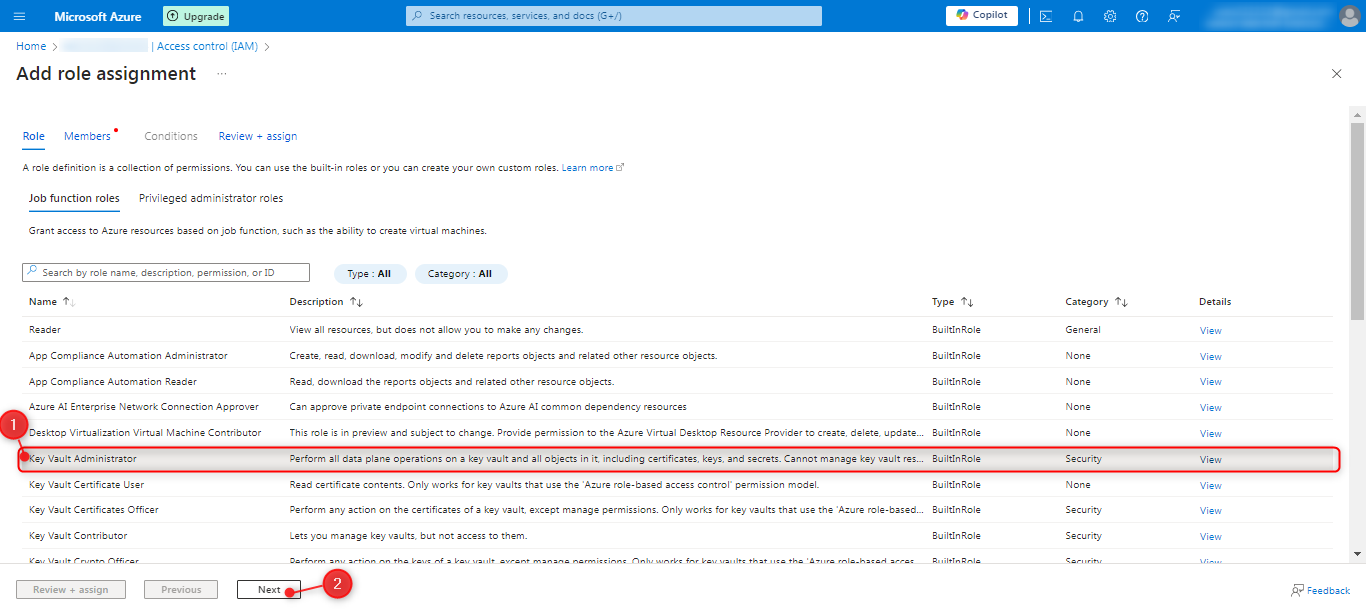Open the feedback icon in top bar

point(1174,16)
